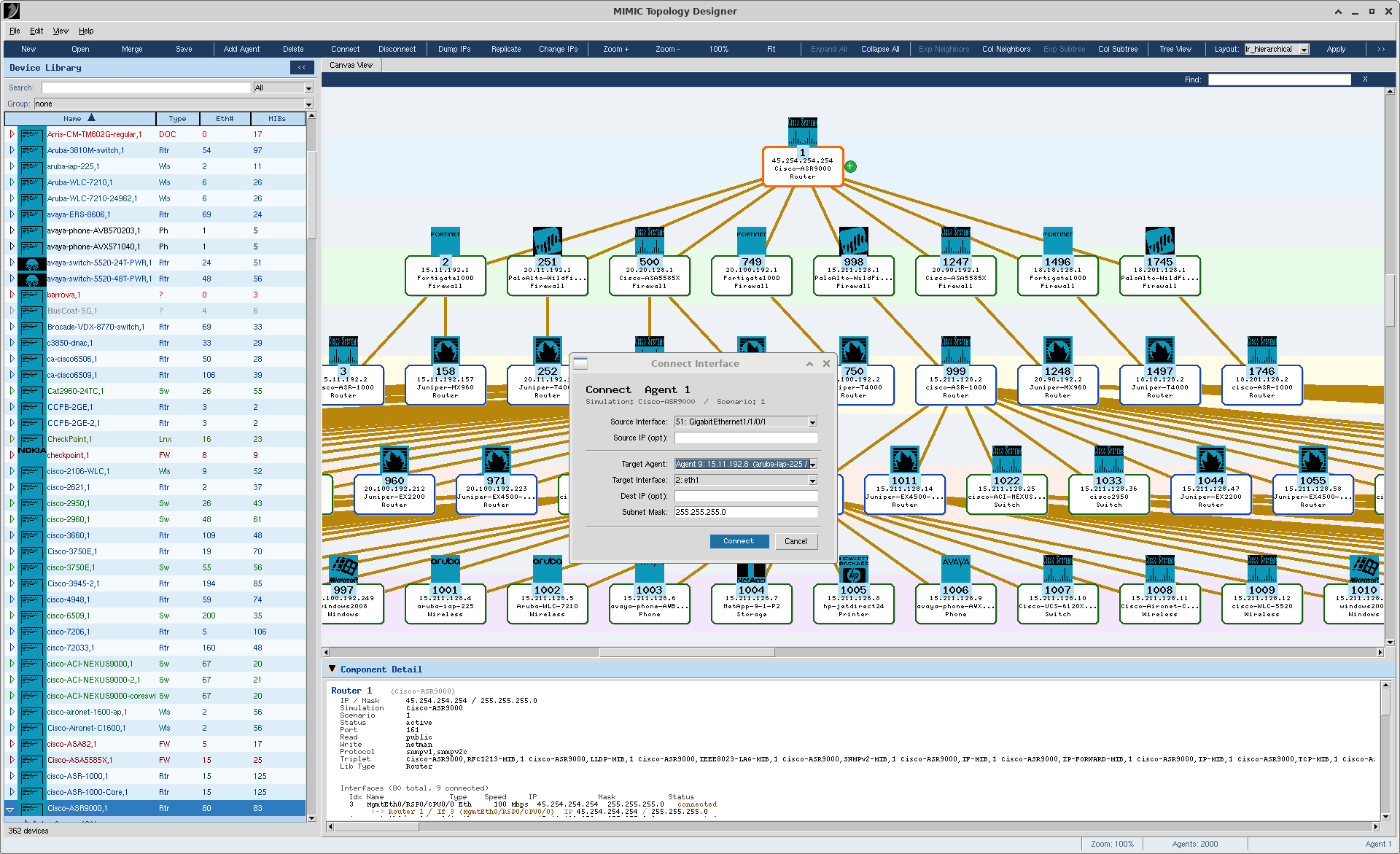Viewport: 1400px width, 854px height.
Task: Click Dump IPs in toolbar
Action: pos(454,50)
